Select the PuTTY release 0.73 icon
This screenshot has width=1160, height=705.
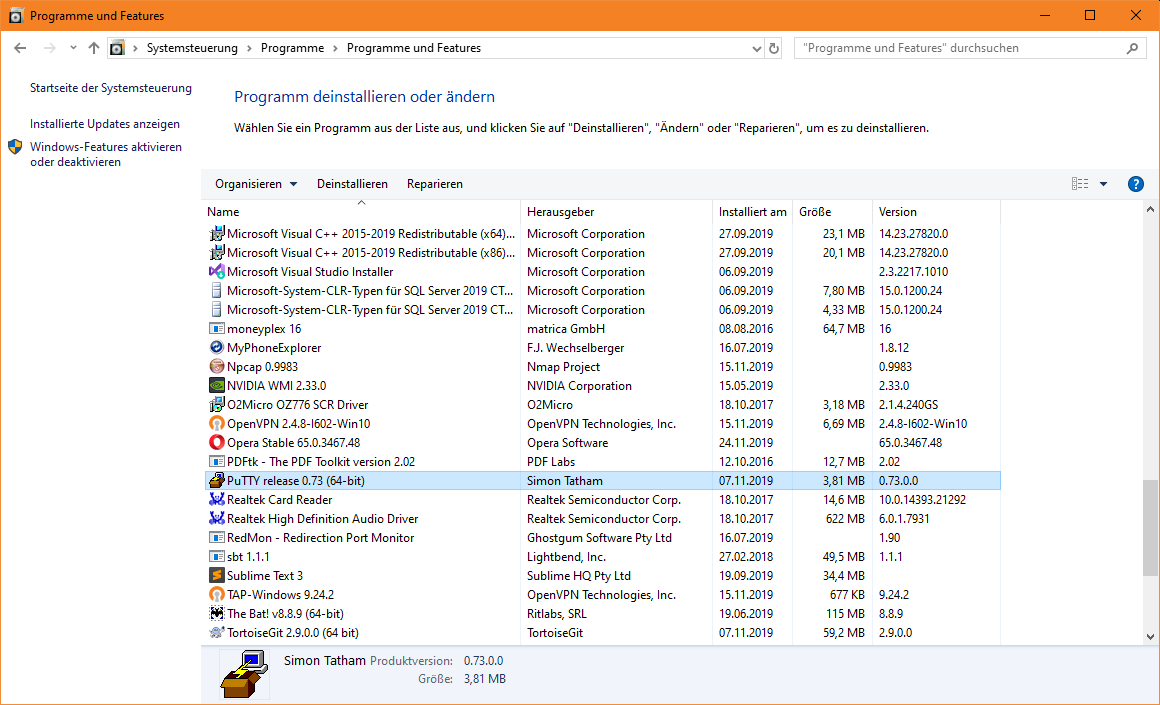coord(217,480)
